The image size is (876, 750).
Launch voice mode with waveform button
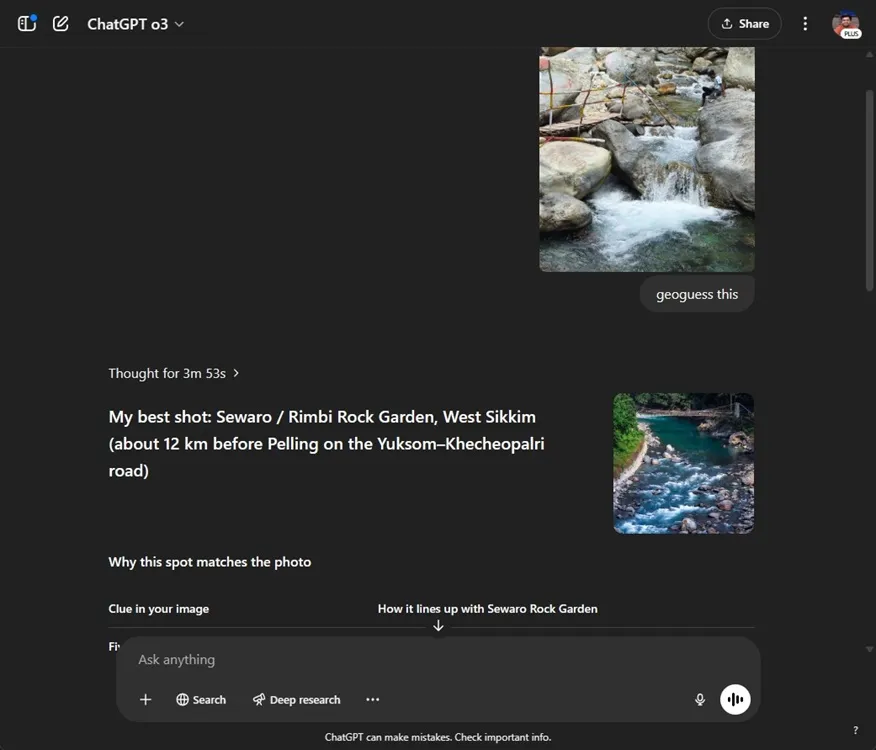(x=735, y=700)
